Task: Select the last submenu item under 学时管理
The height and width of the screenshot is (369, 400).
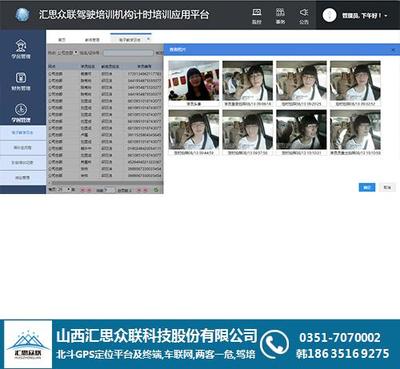Action: [23, 178]
